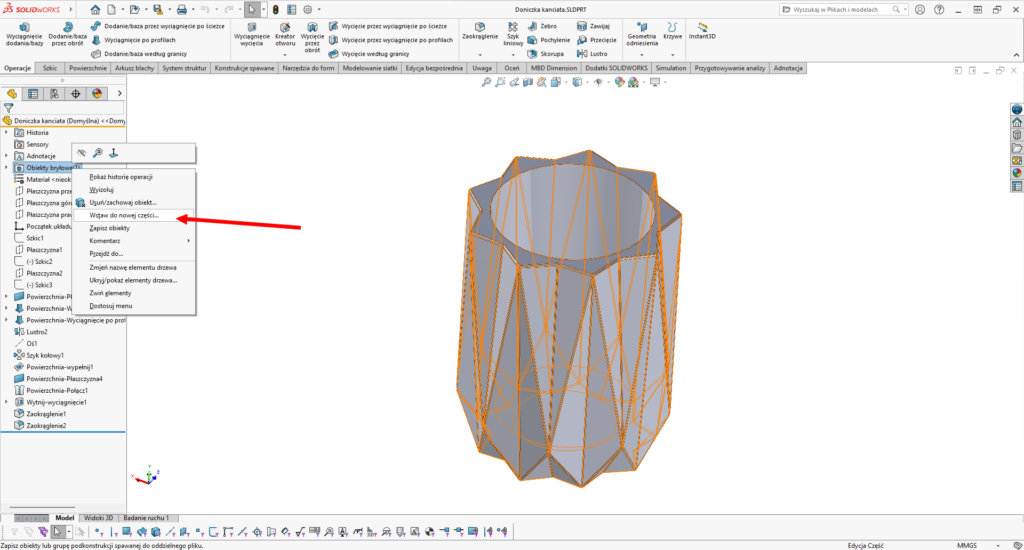This screenshot has height=550, width=1024.
Task: Click 'Usuń/zachowaj obiekt...' option
Action: [123, 202]
